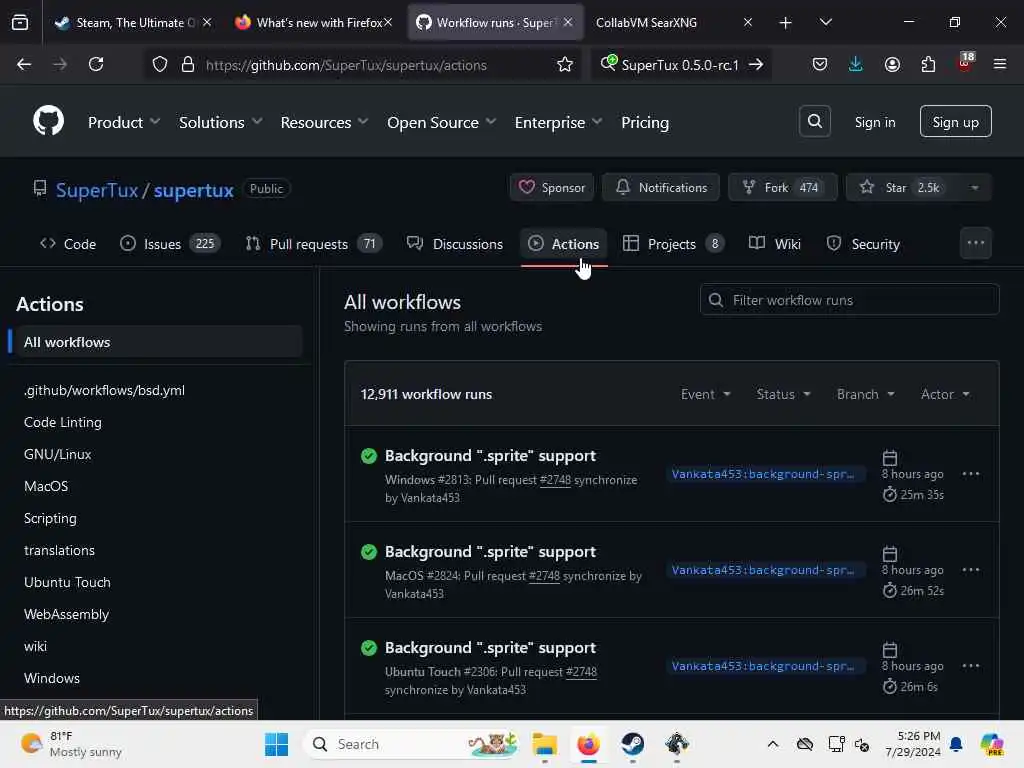Switch to the Code tab
The image size is (1024, 768).
coord(68,244)
